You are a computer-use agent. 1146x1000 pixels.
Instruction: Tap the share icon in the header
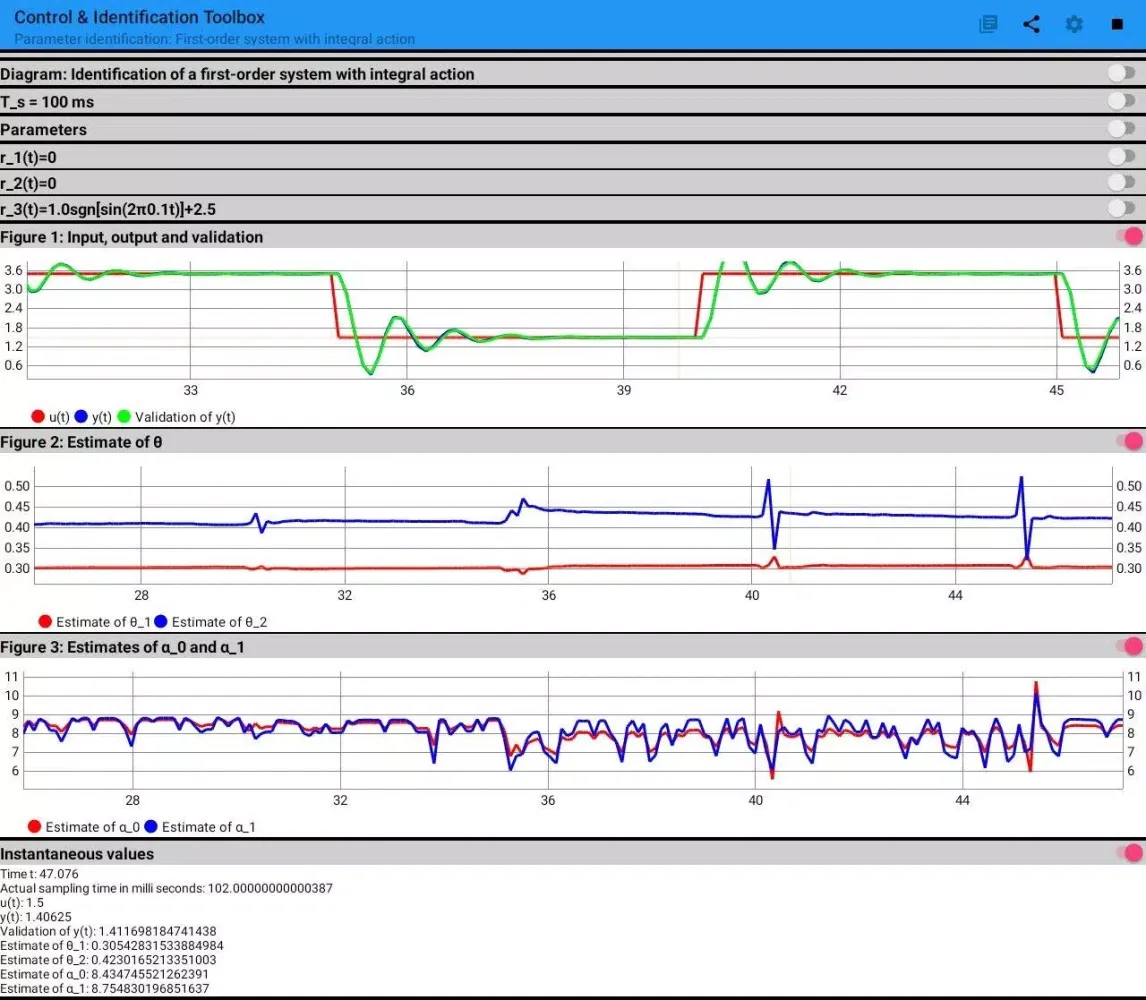point(1031,24)
